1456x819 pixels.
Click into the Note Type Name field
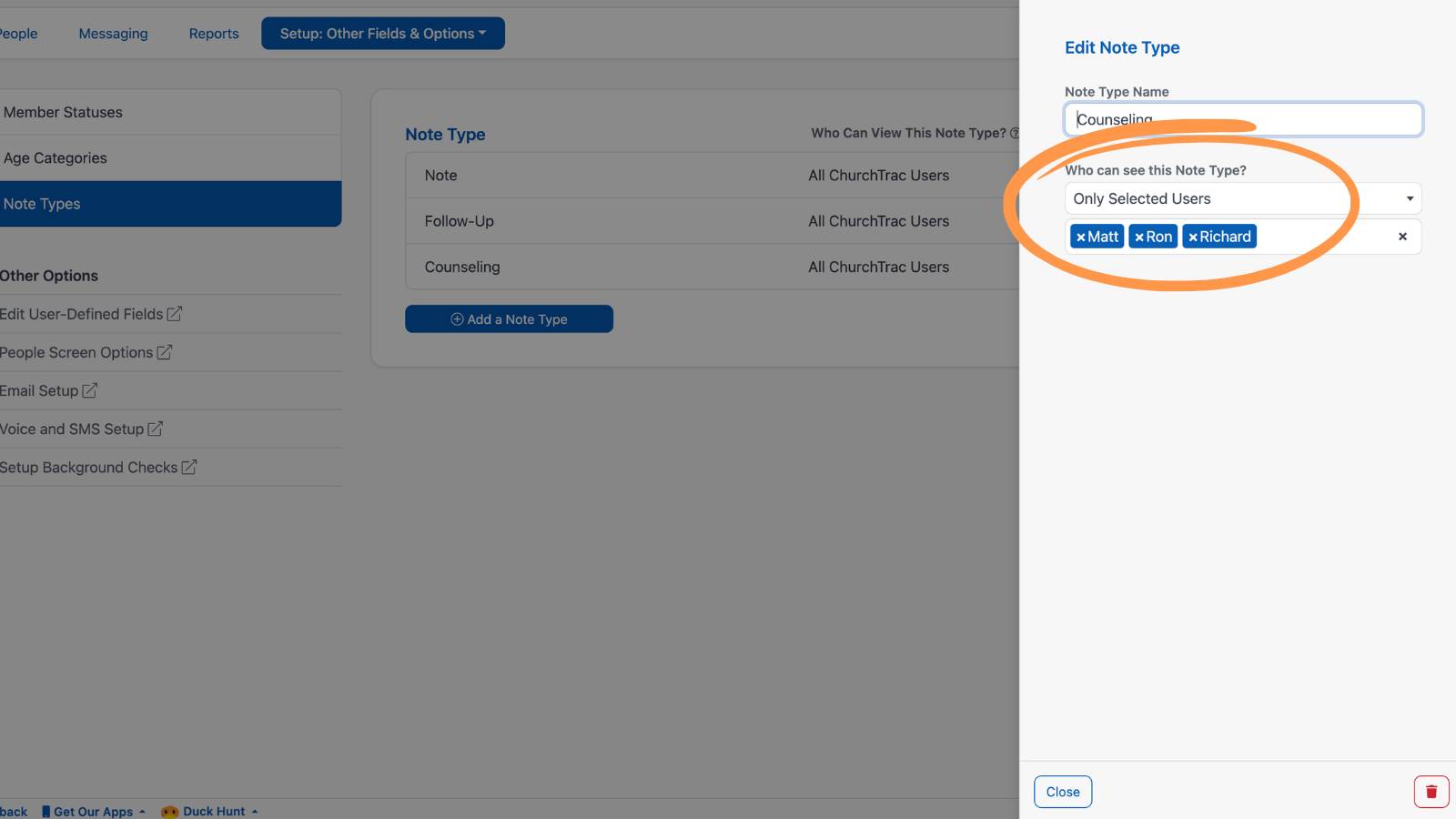tap(1243, 119)
